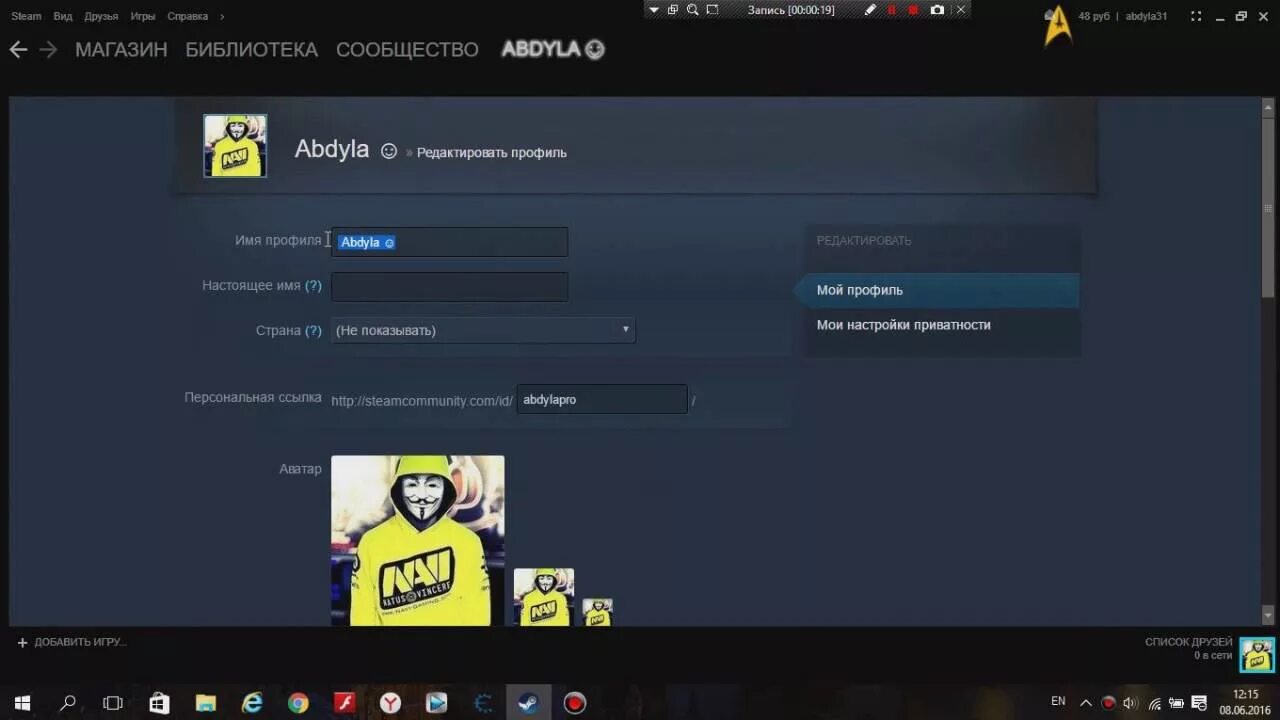Open the Steam menu
Screen dimensions: 1280x720
[26, 16]
